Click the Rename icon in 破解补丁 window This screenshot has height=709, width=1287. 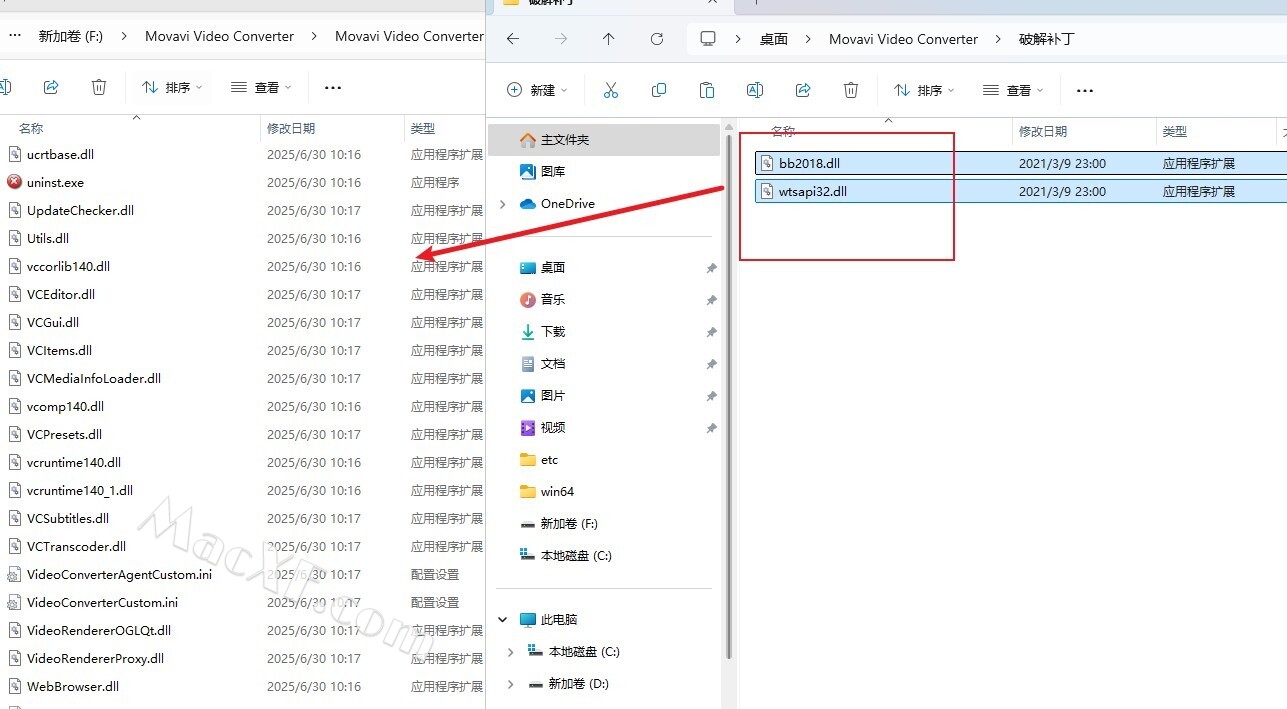coord(755,90)
